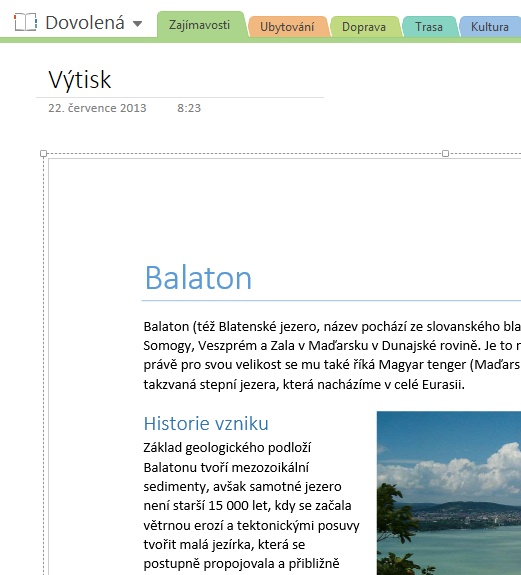Select the top-left printout resize handle
Viewport: 521px width, 575px height.
(44, 153)
